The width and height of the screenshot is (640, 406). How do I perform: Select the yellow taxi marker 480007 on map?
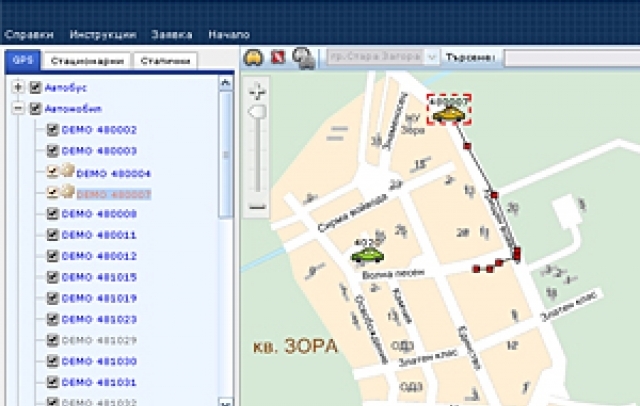point(450,115)
